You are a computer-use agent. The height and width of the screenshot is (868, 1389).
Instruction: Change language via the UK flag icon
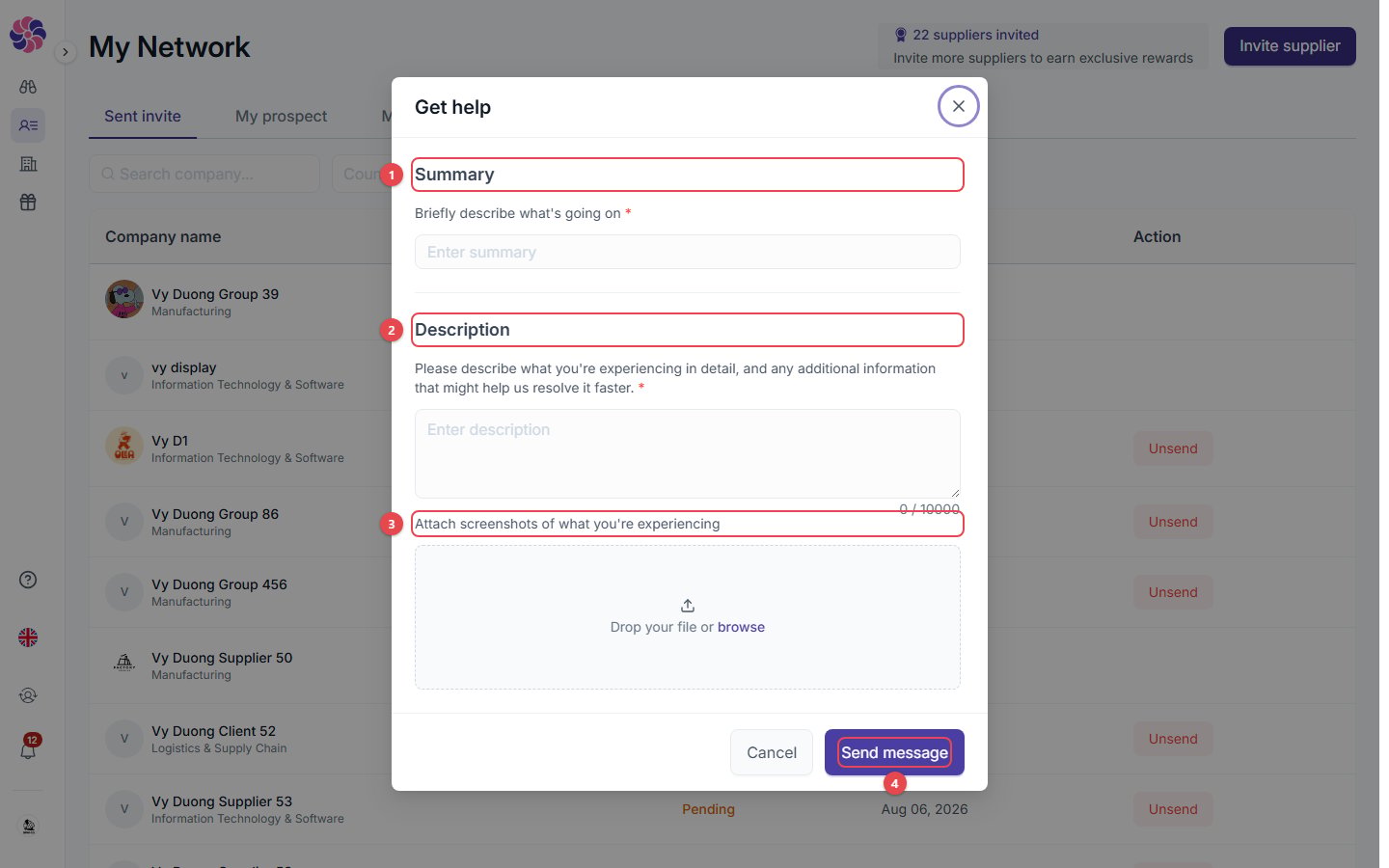28,637
